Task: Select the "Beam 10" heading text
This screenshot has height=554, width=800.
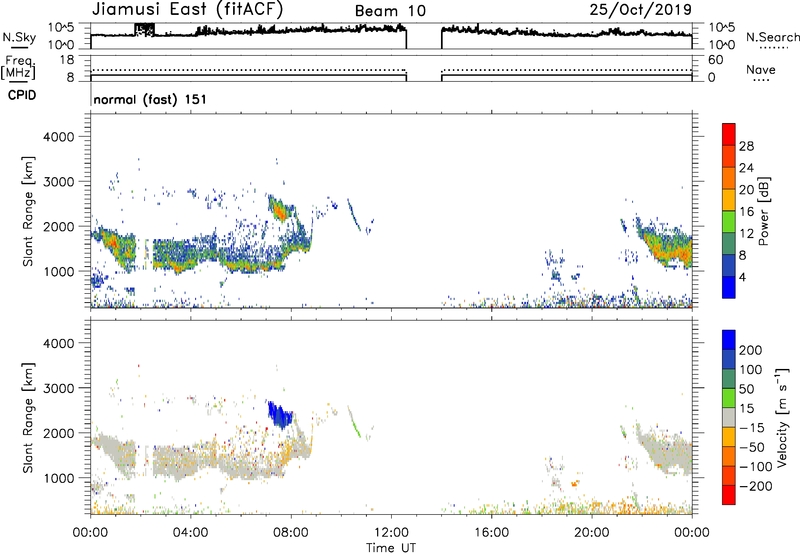Action: [x=390, y=11]
